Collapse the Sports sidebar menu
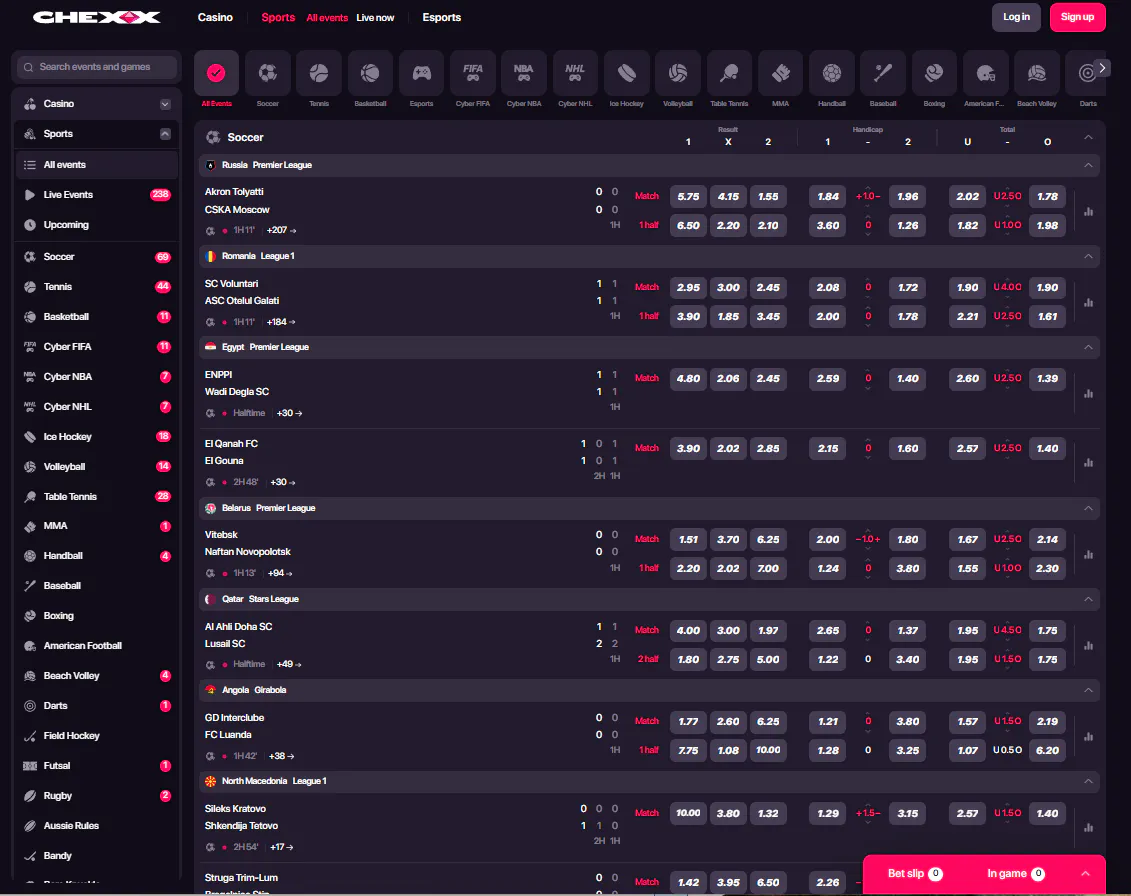The height and width of the screenshot is (896, 1131). 165,133
